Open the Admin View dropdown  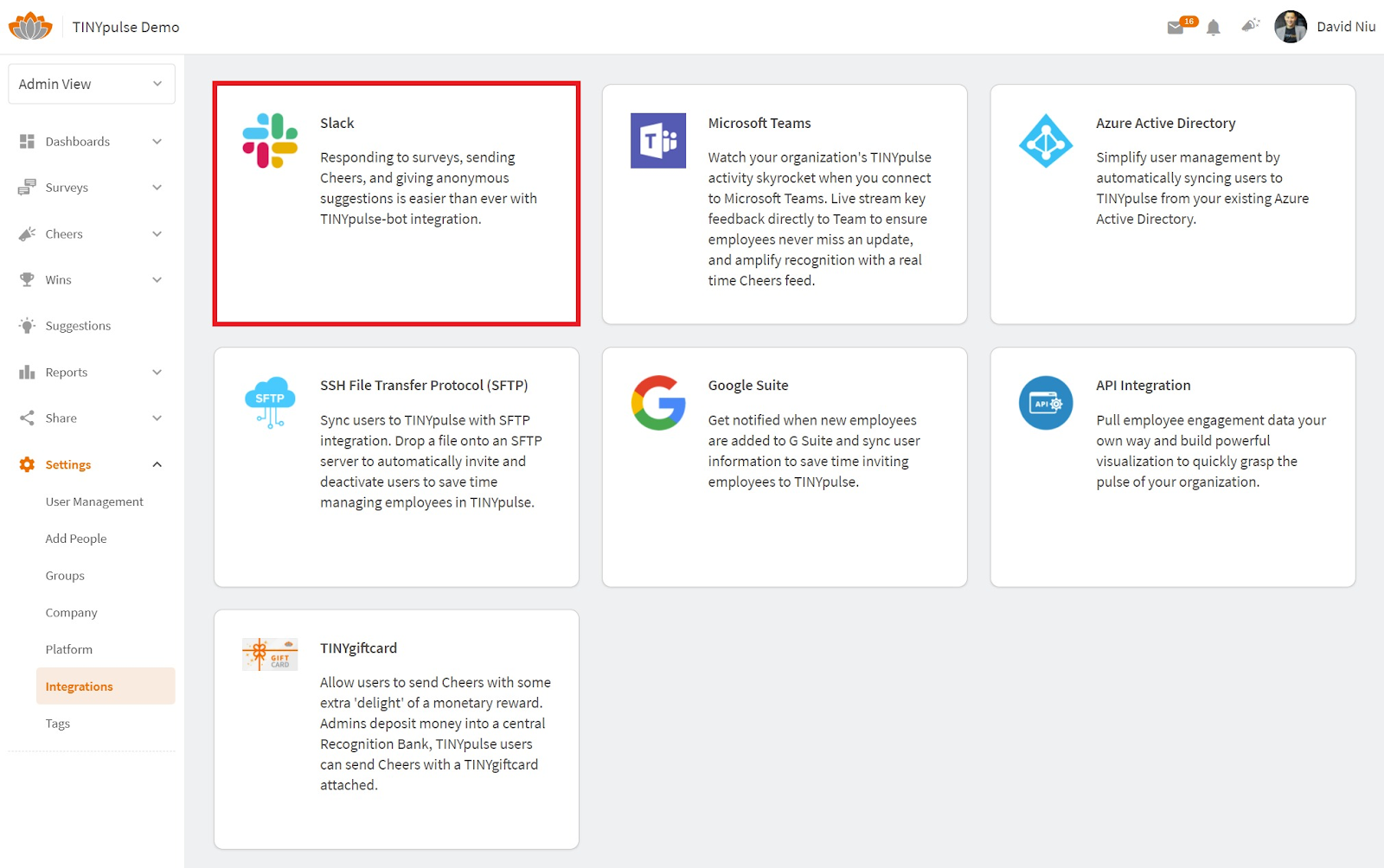[92, 84]
